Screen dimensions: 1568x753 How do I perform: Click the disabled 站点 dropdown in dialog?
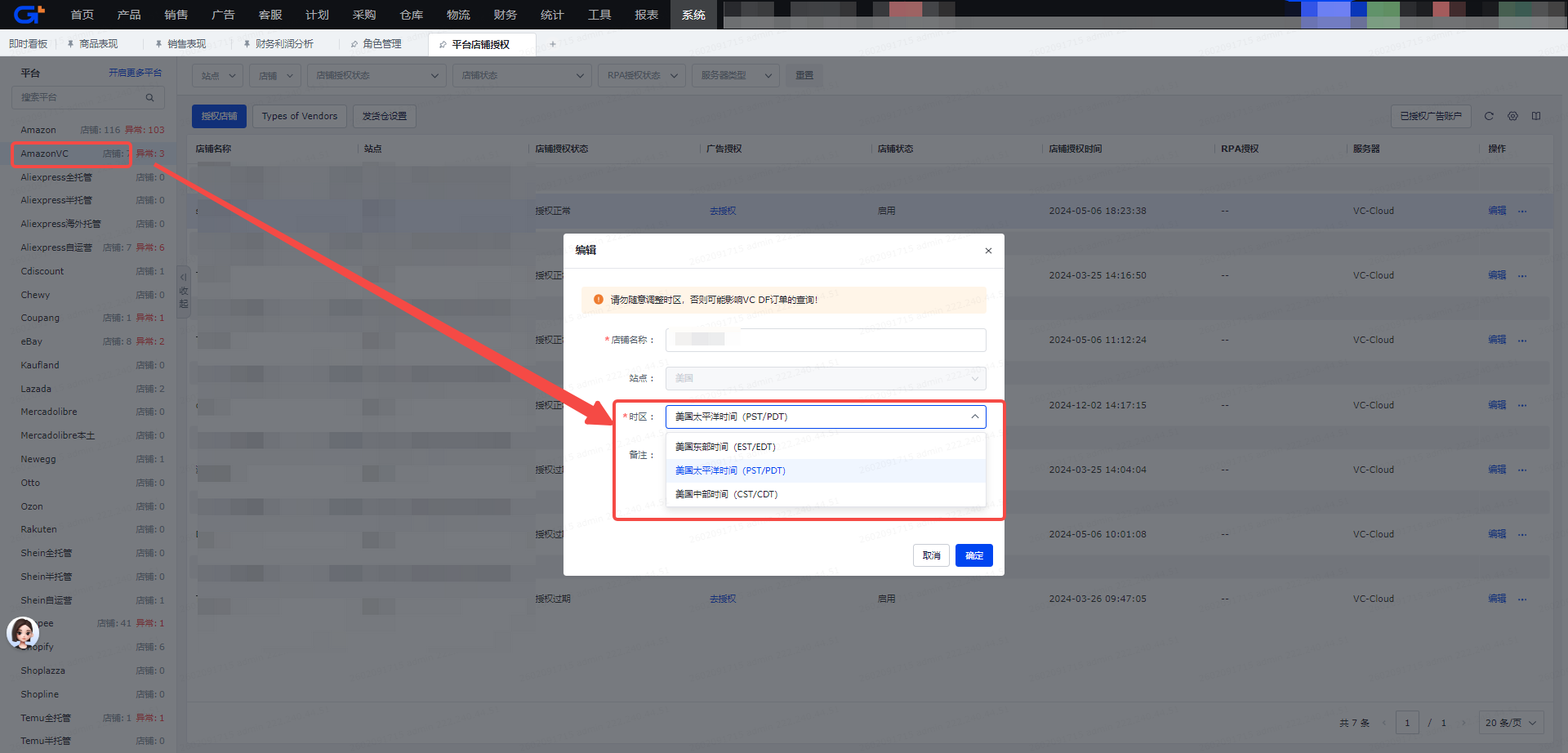click(826, 378)
